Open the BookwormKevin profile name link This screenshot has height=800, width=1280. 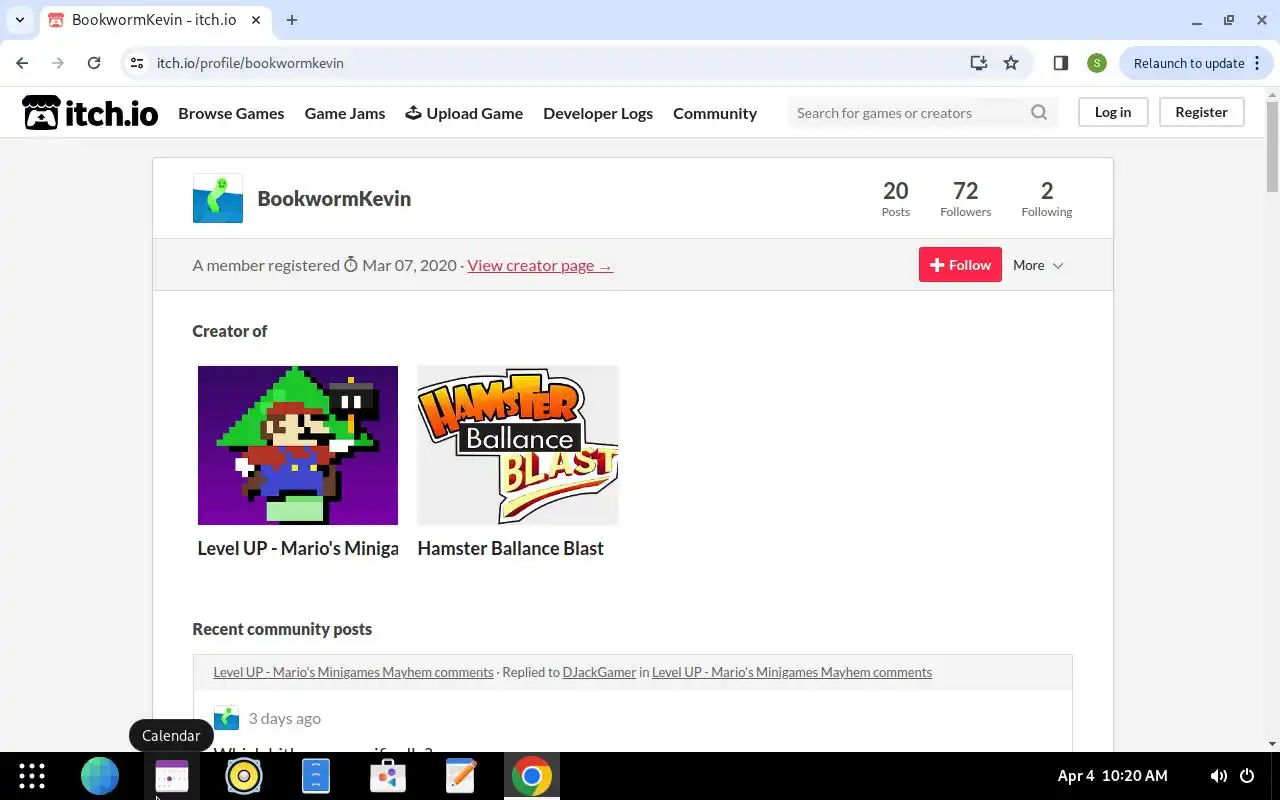point(334,198)
